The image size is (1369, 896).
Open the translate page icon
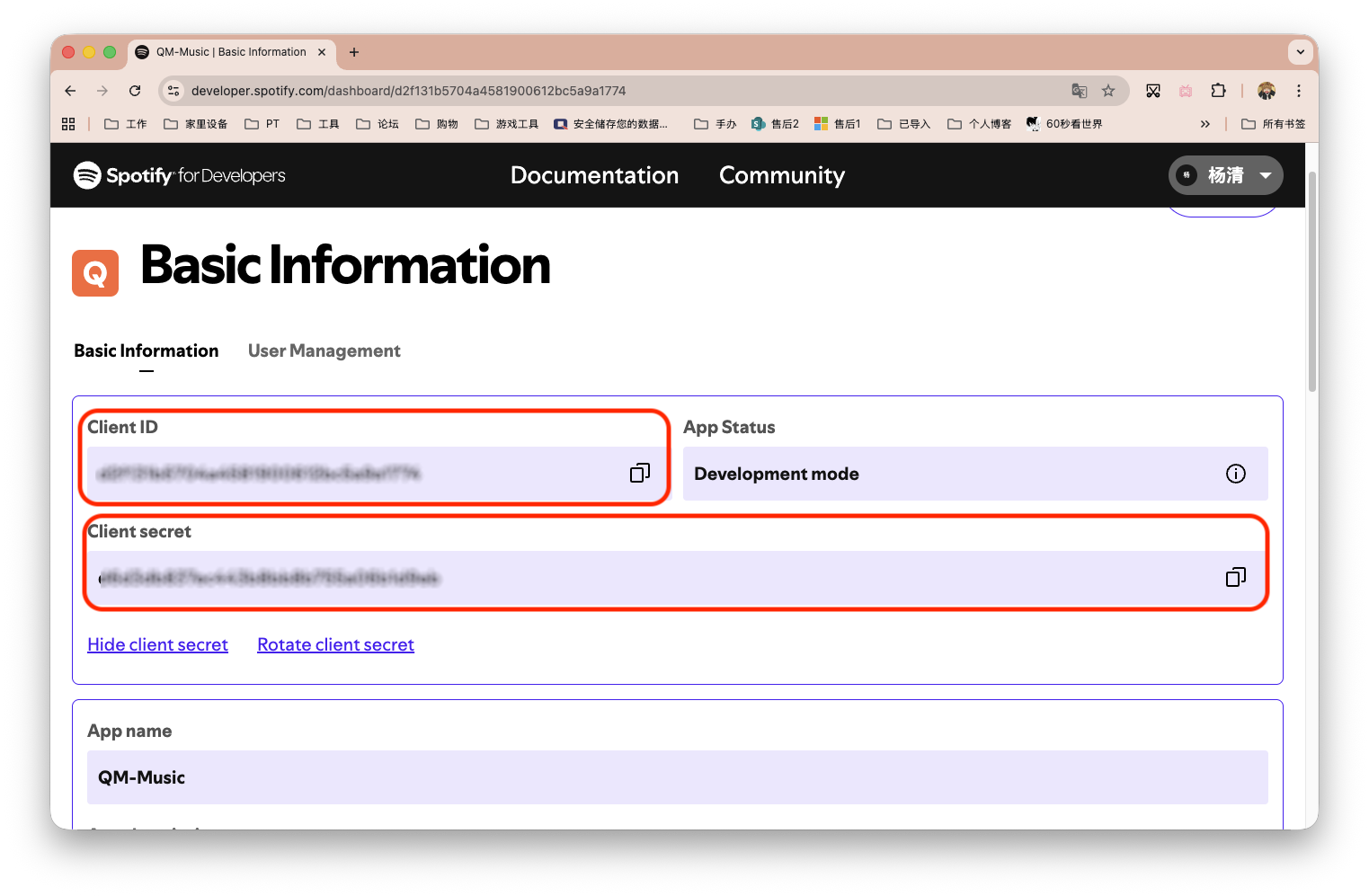(1080, 91)
